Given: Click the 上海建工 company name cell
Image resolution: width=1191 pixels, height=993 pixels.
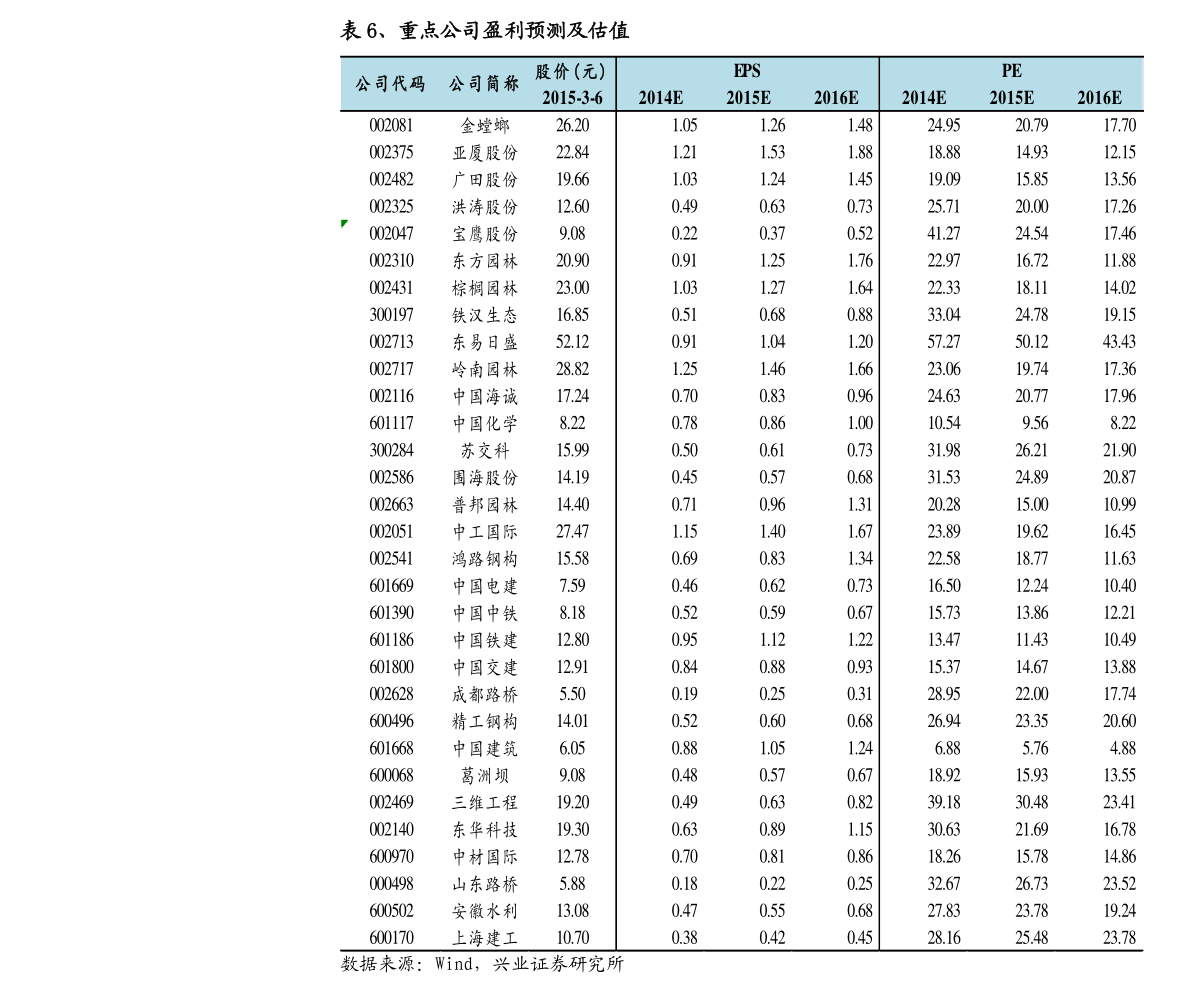Looking at the screenshot, I should pos(485,938).
